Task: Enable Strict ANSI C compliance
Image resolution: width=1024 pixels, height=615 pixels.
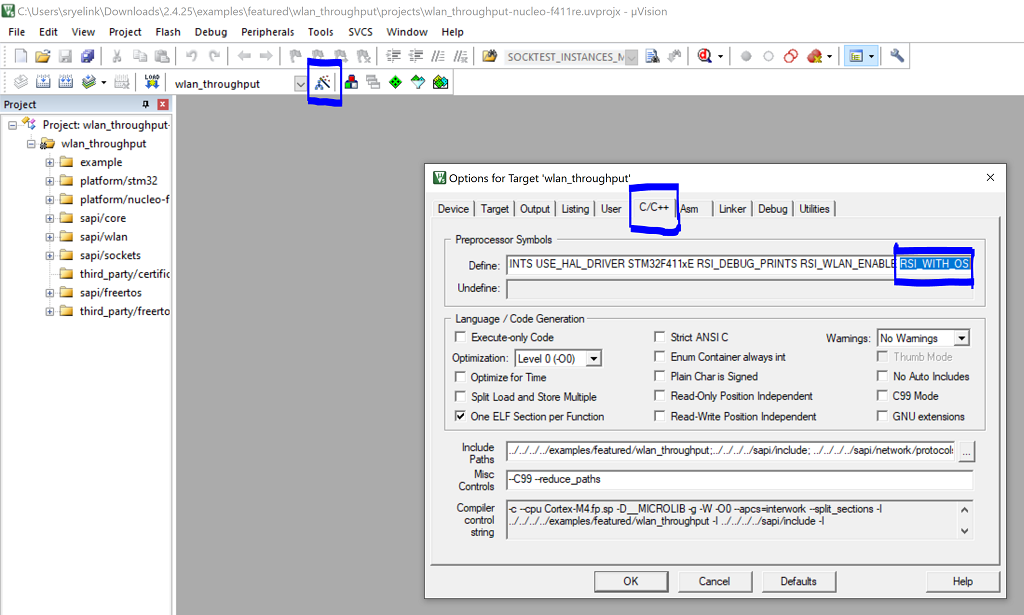Action: (659, 338)
